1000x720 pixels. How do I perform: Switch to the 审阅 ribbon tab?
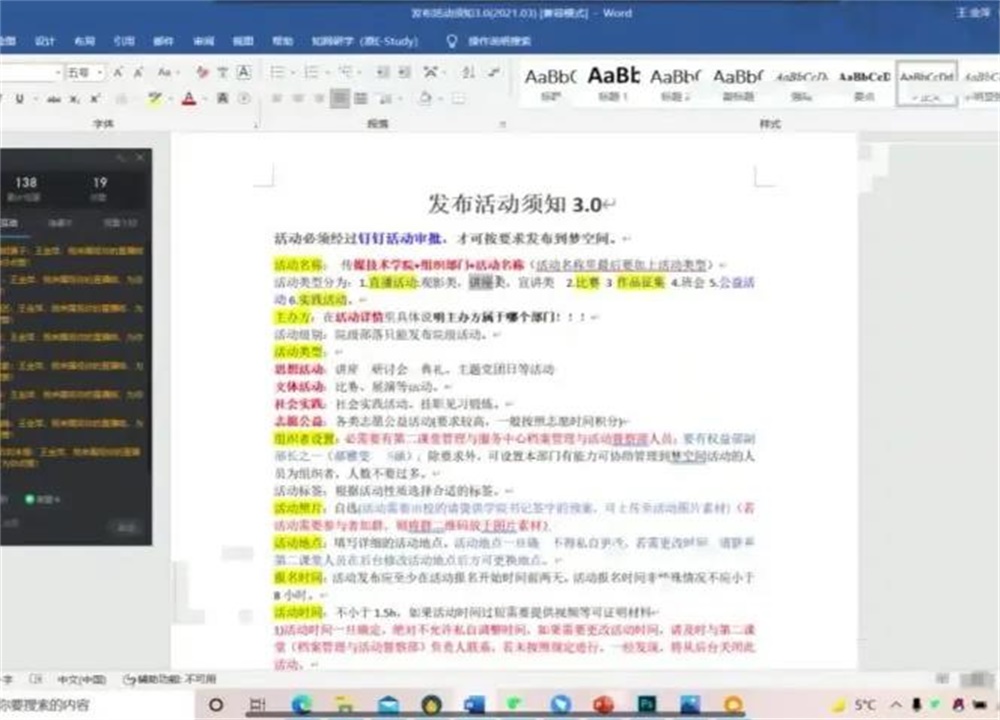(204, 42)
